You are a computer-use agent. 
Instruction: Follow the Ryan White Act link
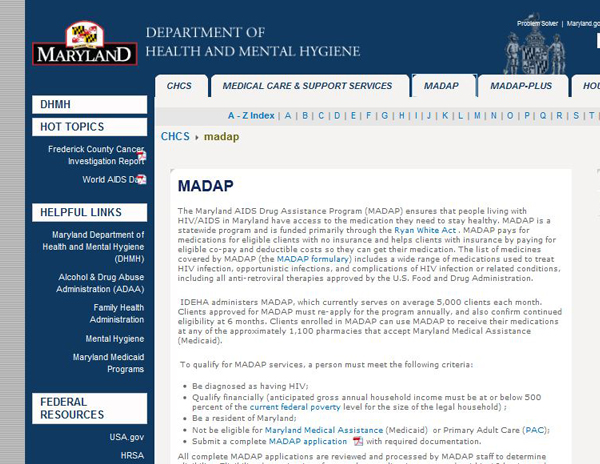pyautogui.click(x=425, y=230)
